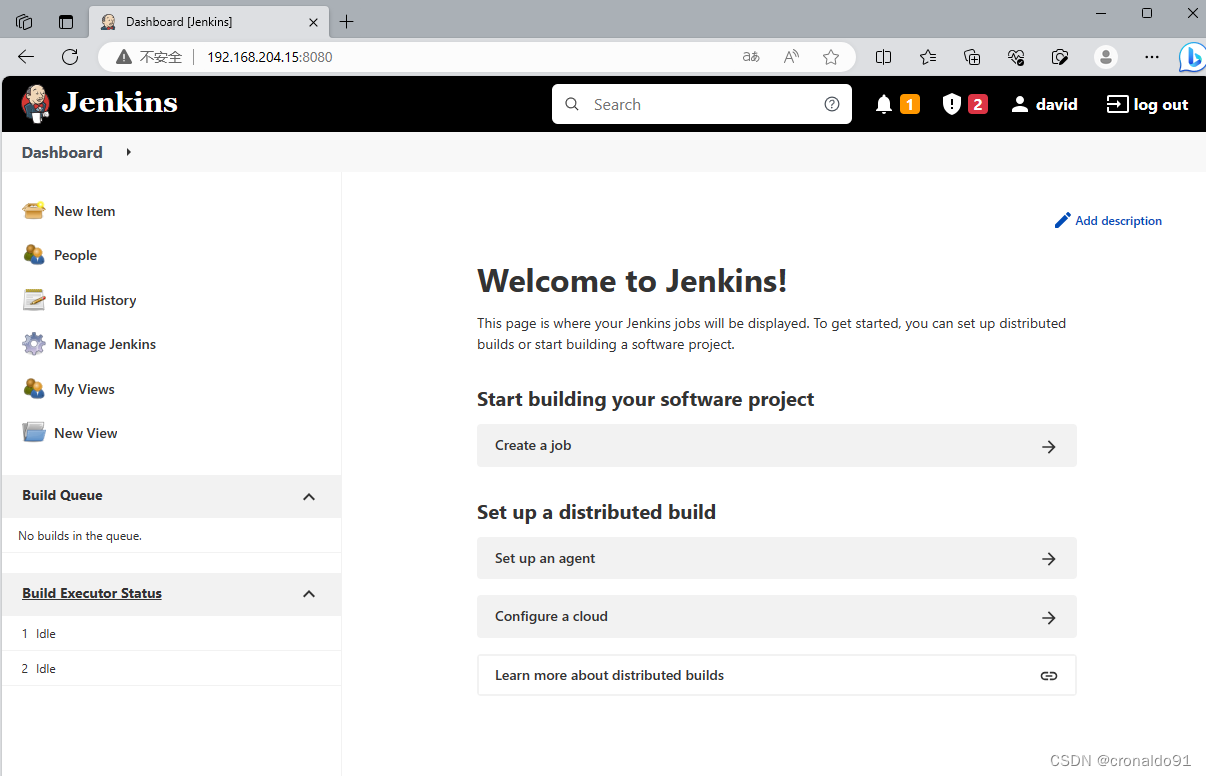
Task: Click the link icon on Learn more row
Action: tap(1049, 676)
